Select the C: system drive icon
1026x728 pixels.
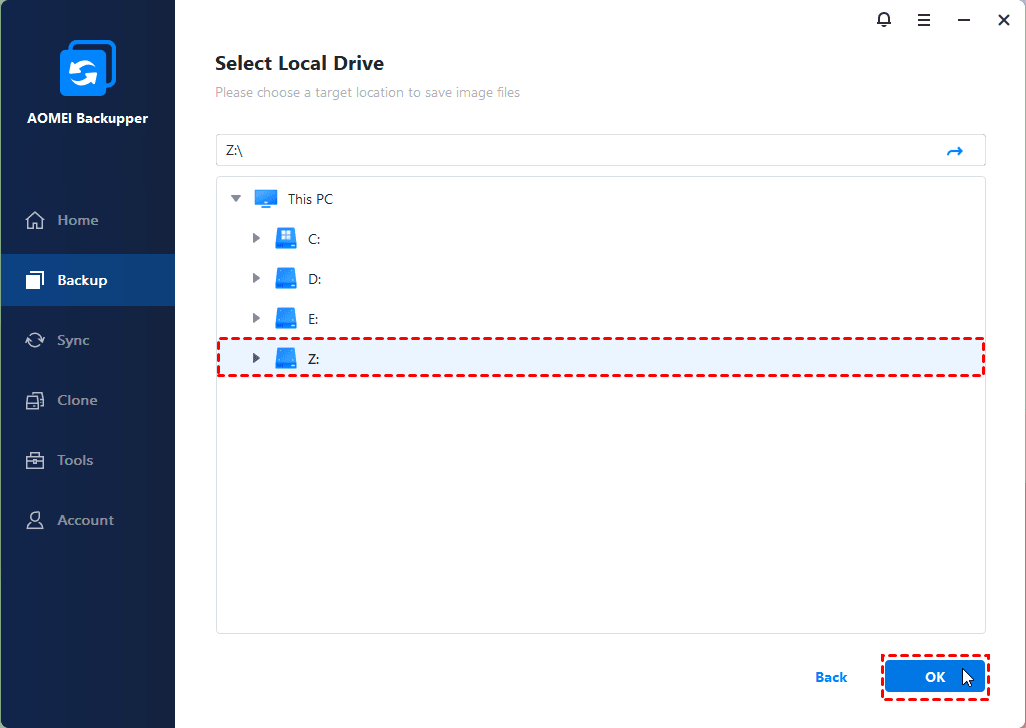286,239
